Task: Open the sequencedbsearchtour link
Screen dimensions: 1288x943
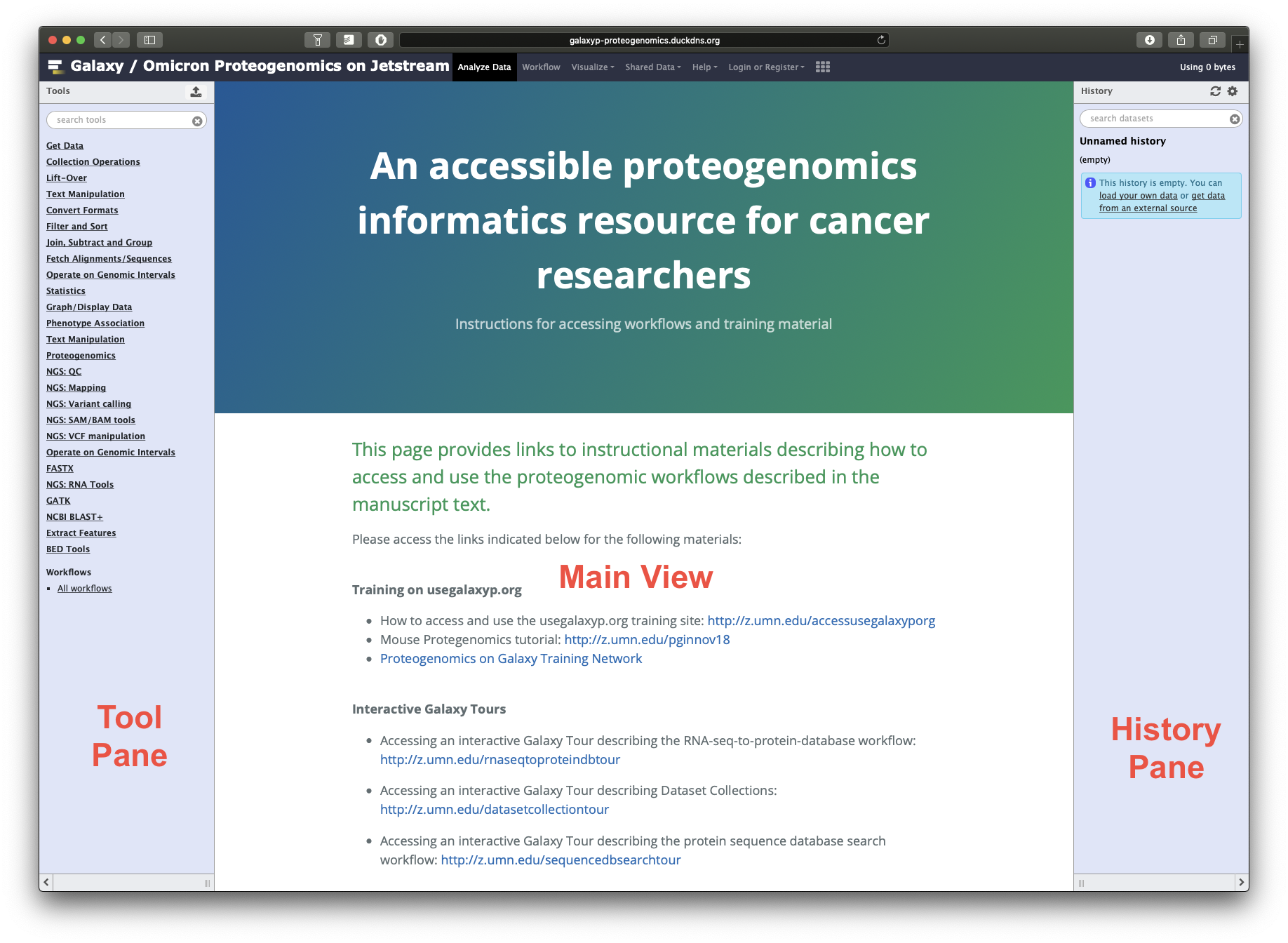Action: (x=561, y=860)
